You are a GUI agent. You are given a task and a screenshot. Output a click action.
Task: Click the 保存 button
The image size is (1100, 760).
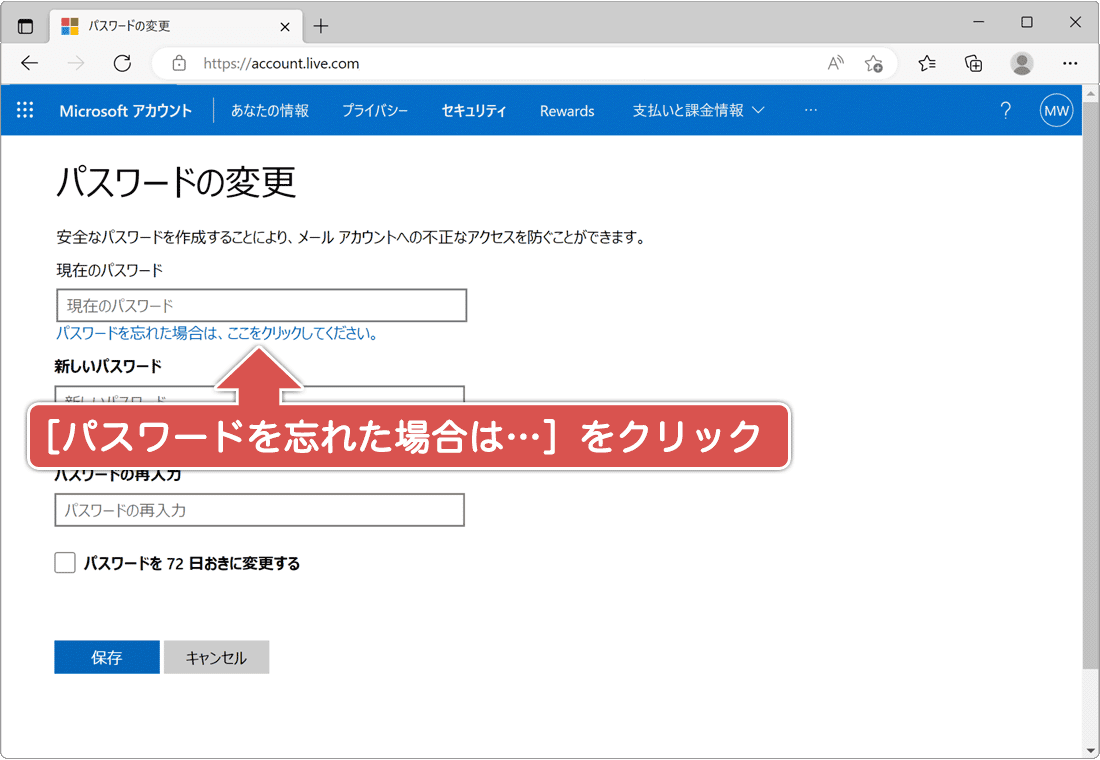107,657
